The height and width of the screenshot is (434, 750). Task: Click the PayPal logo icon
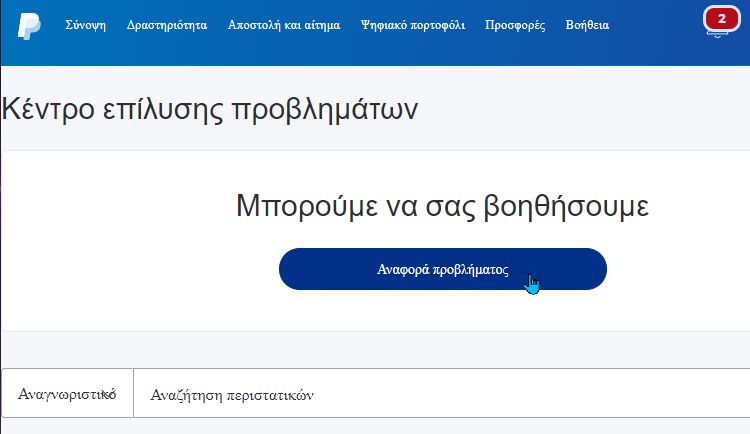[29, 26]
